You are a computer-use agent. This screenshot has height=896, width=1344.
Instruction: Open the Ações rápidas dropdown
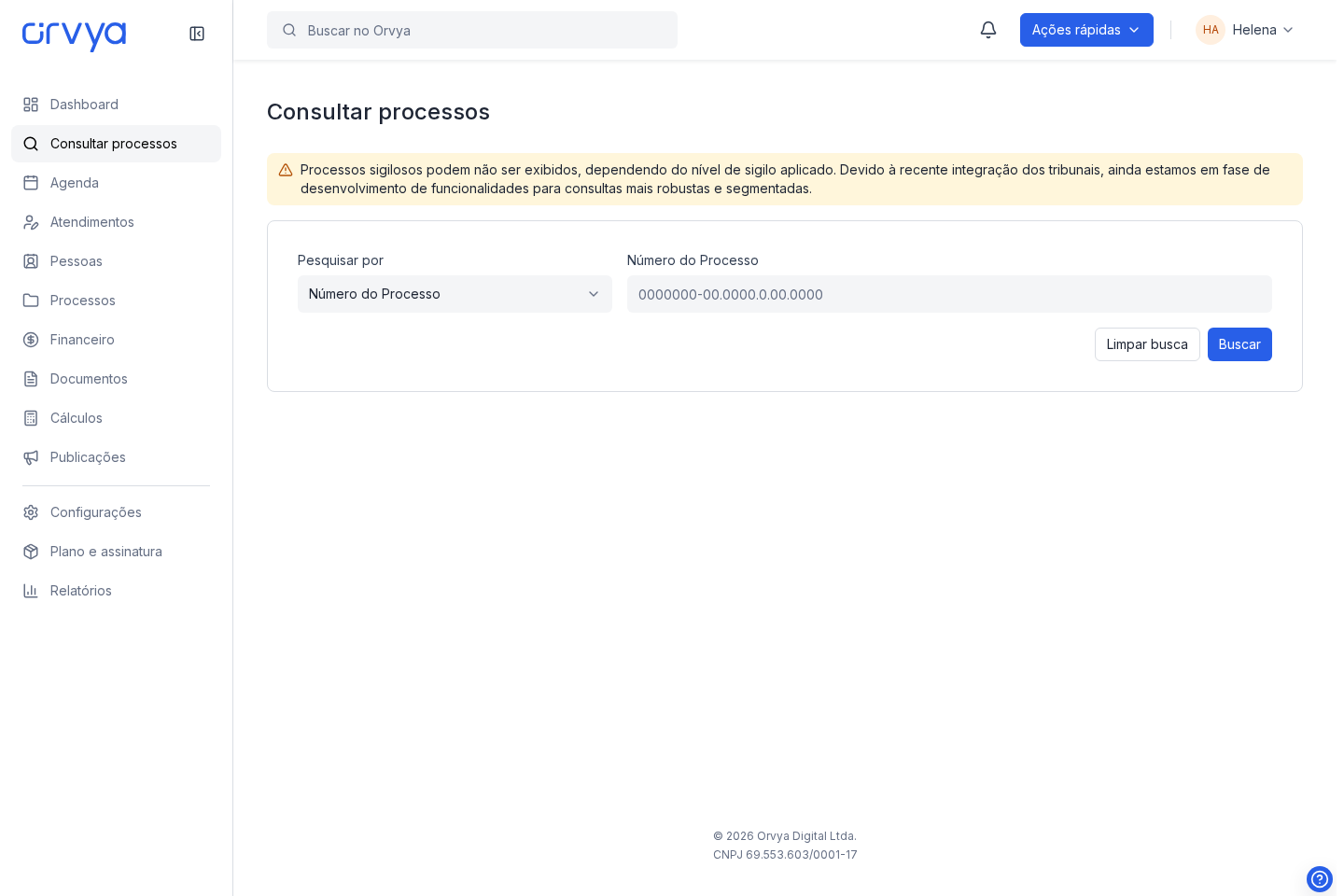point(1086,30)
